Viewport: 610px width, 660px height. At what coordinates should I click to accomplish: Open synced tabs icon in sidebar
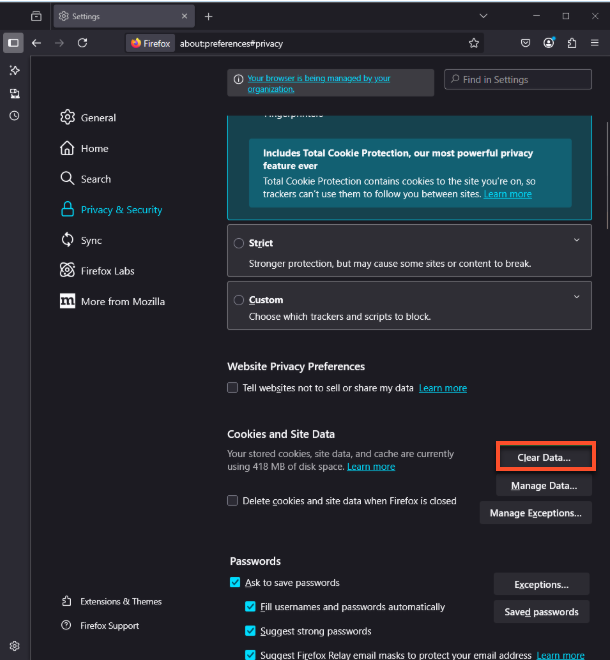tap(14, 93)
